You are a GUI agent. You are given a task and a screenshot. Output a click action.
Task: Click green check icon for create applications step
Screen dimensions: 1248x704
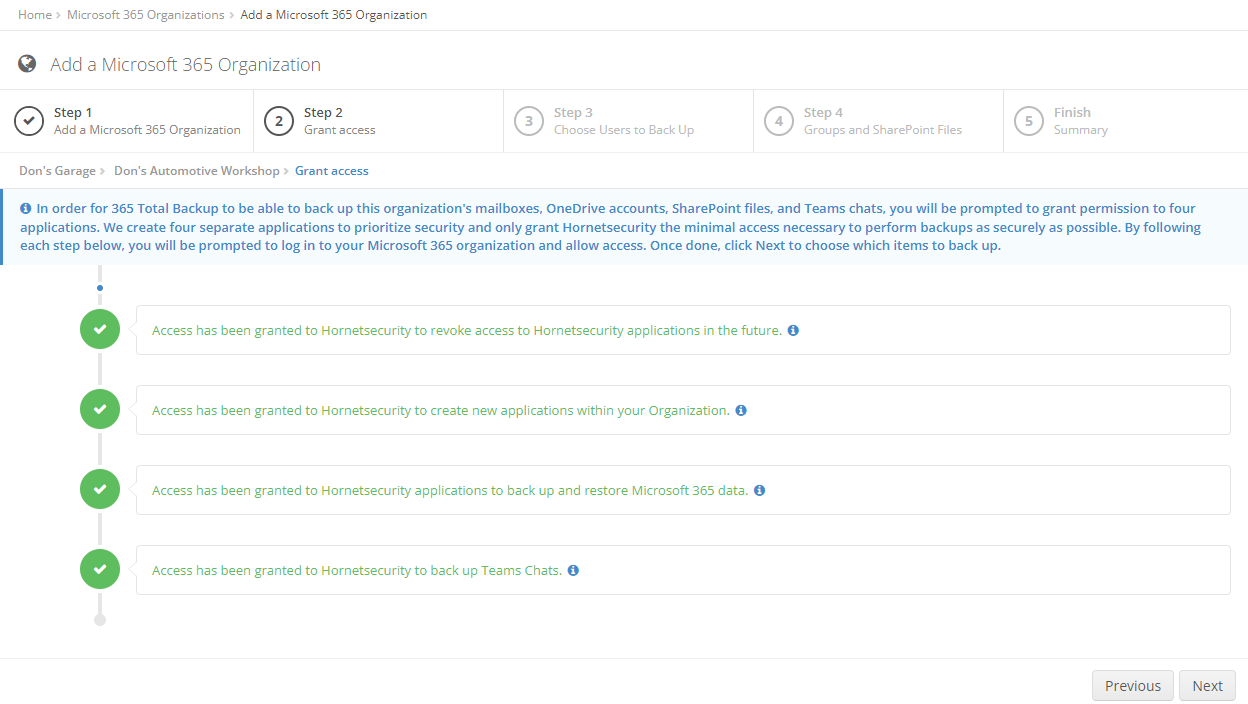pyautogui.click(x=100, y=410)
